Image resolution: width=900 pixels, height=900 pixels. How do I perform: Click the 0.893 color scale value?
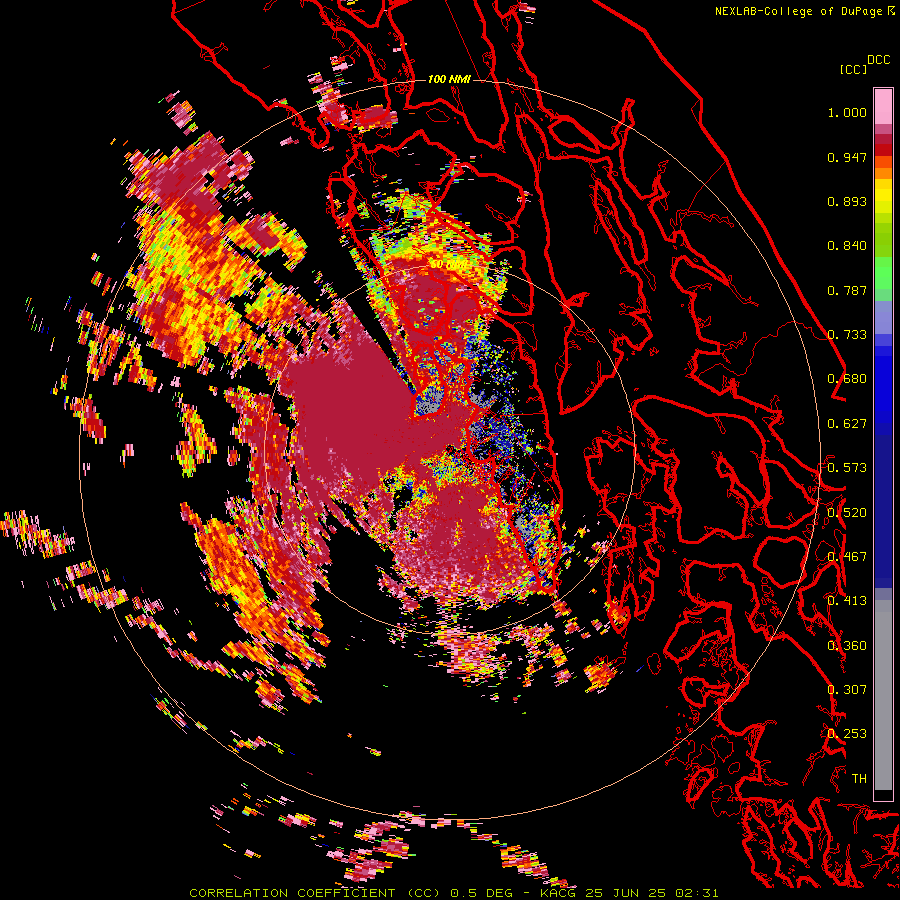click(x=847, y=201)
